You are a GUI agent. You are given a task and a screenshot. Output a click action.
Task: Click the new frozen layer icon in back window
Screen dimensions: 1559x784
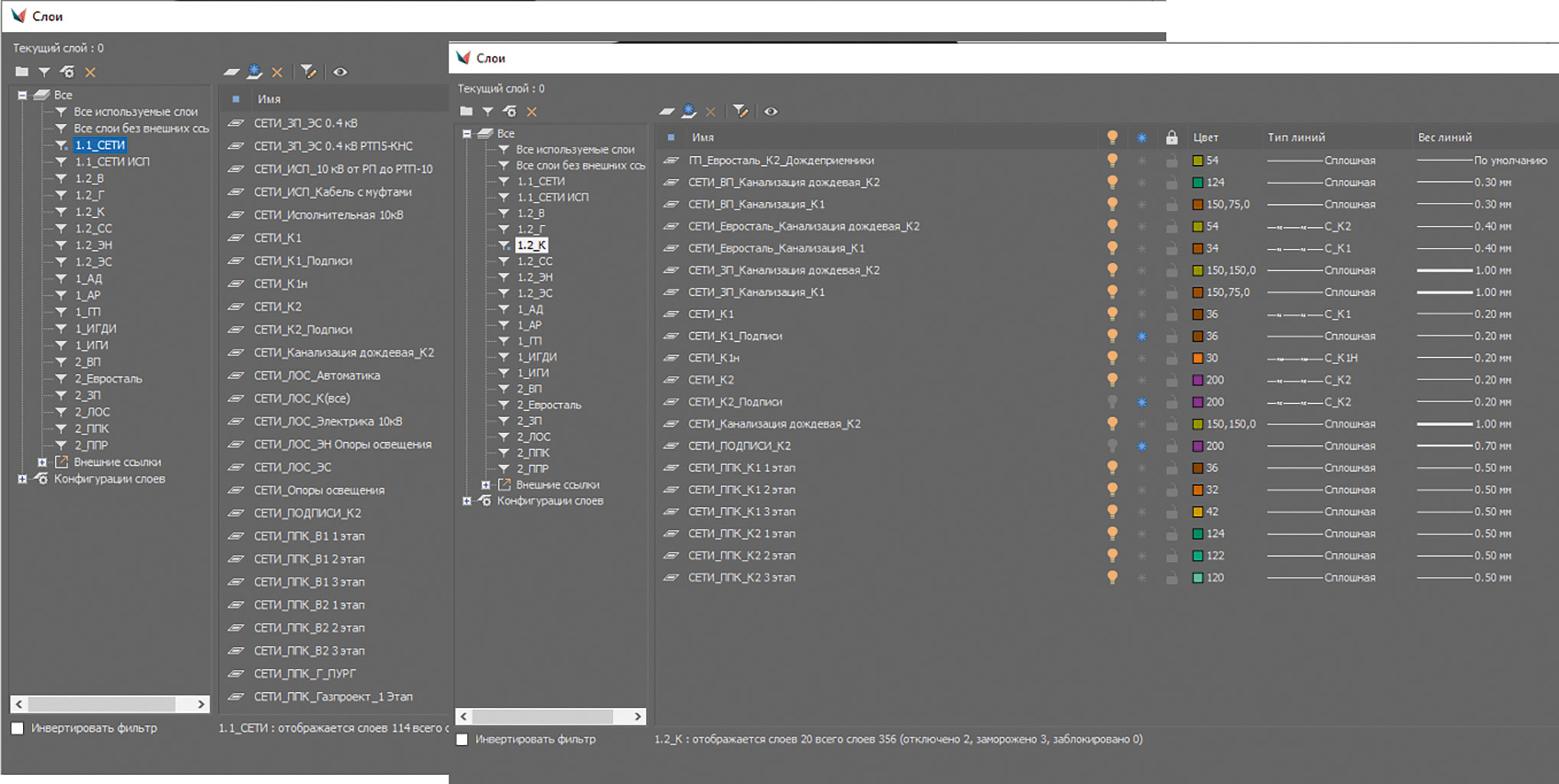(254, 72)
